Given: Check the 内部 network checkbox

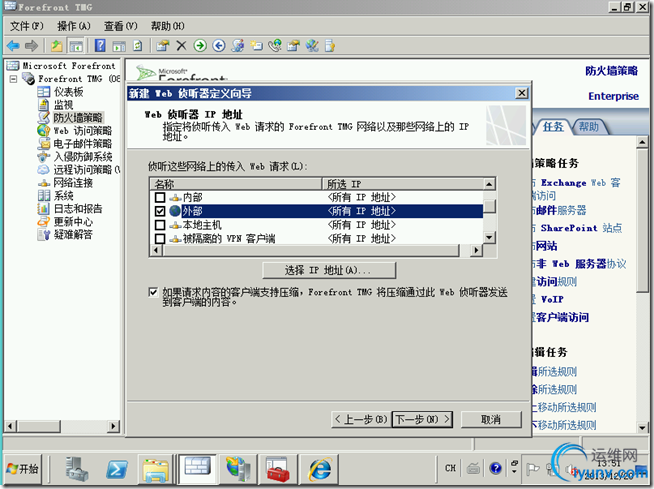Looking at the screenshot, I should point(160,197).
